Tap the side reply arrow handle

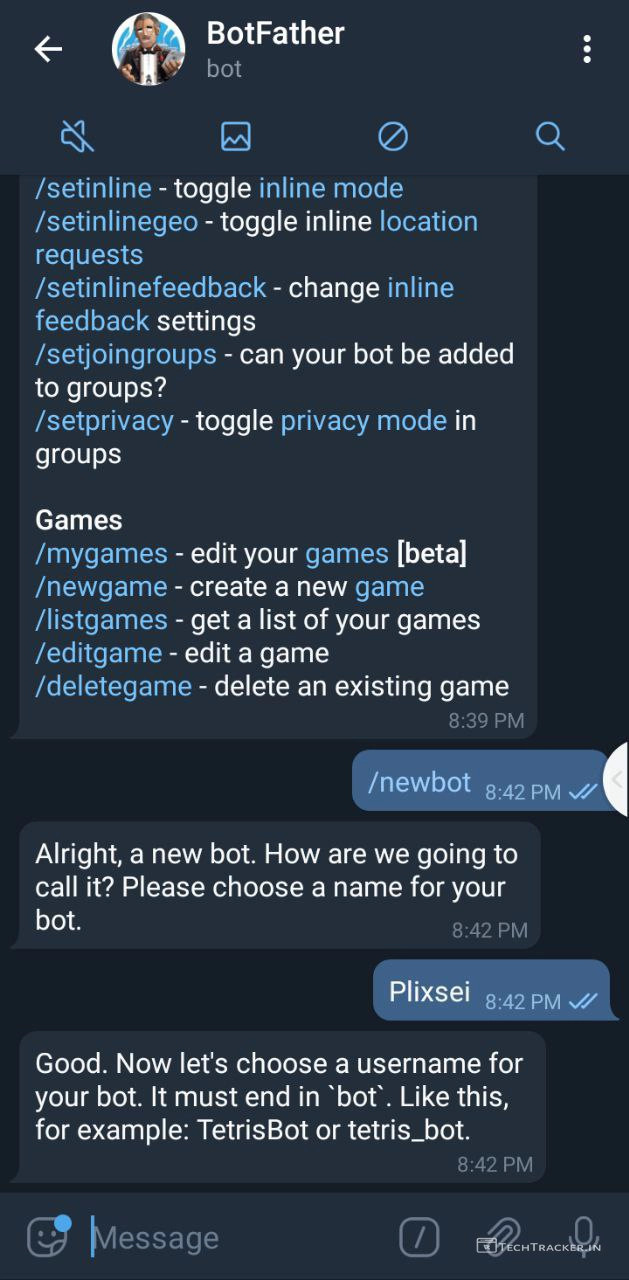[x=617, y=779]
